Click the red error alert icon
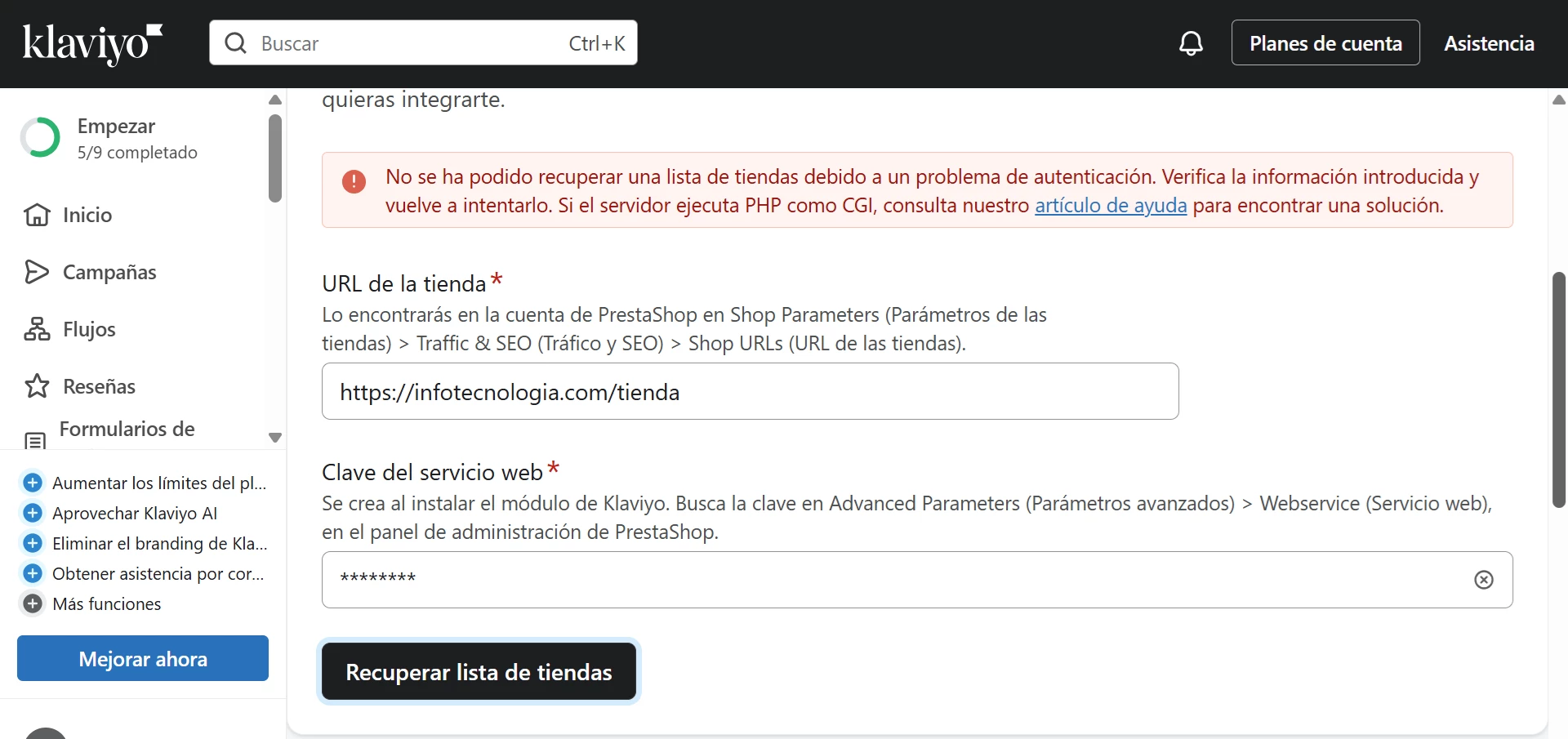Viewport: 1568px width, 739px height. [354, 181]
